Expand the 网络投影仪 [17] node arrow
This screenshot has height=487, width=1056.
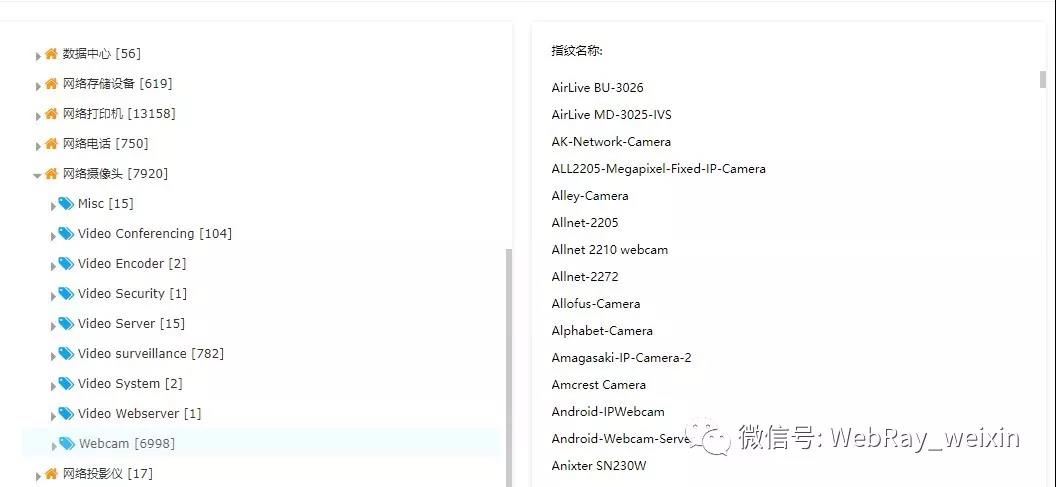[x=38, y=476]
